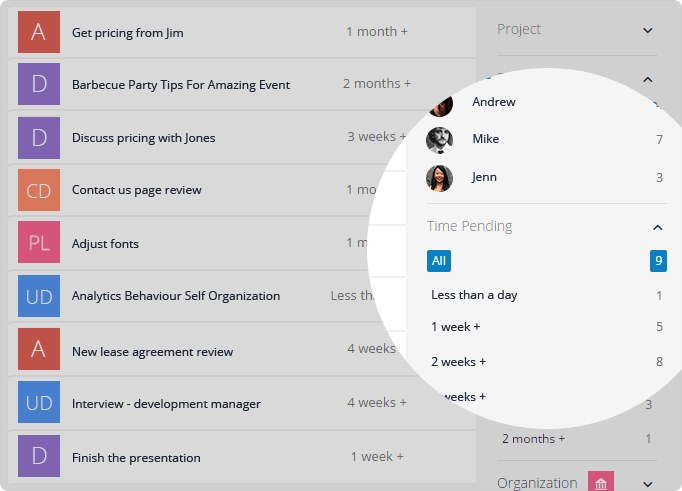Click the Organization filter heading
The image size is (682, 491).
(x=537, y=483)
